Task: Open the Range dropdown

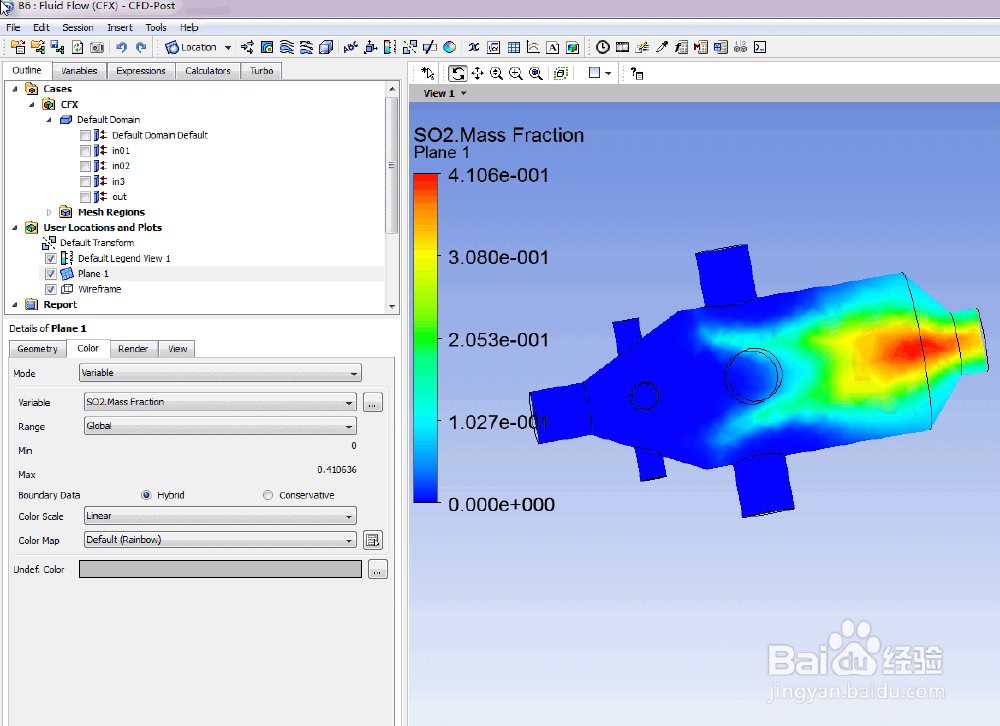Action: point(220,426)
